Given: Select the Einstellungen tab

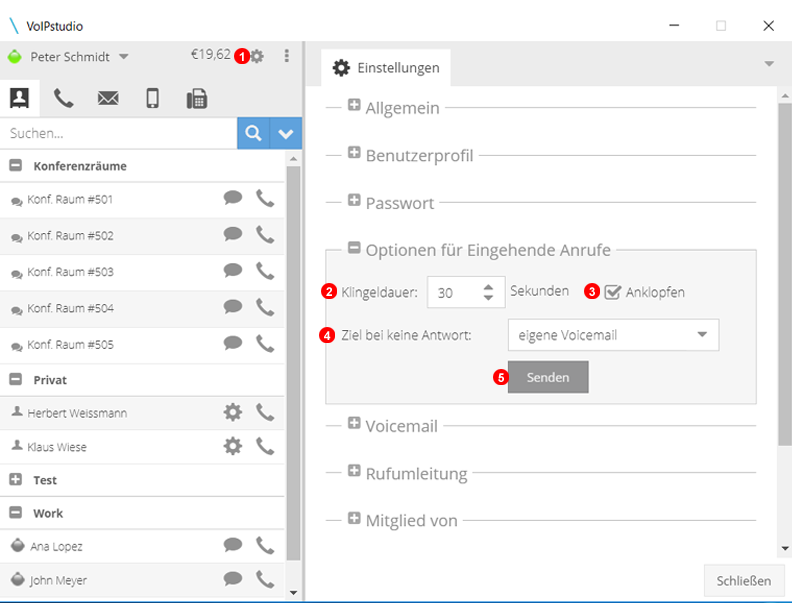Looking at the screenshot, I should click(386, 68).
